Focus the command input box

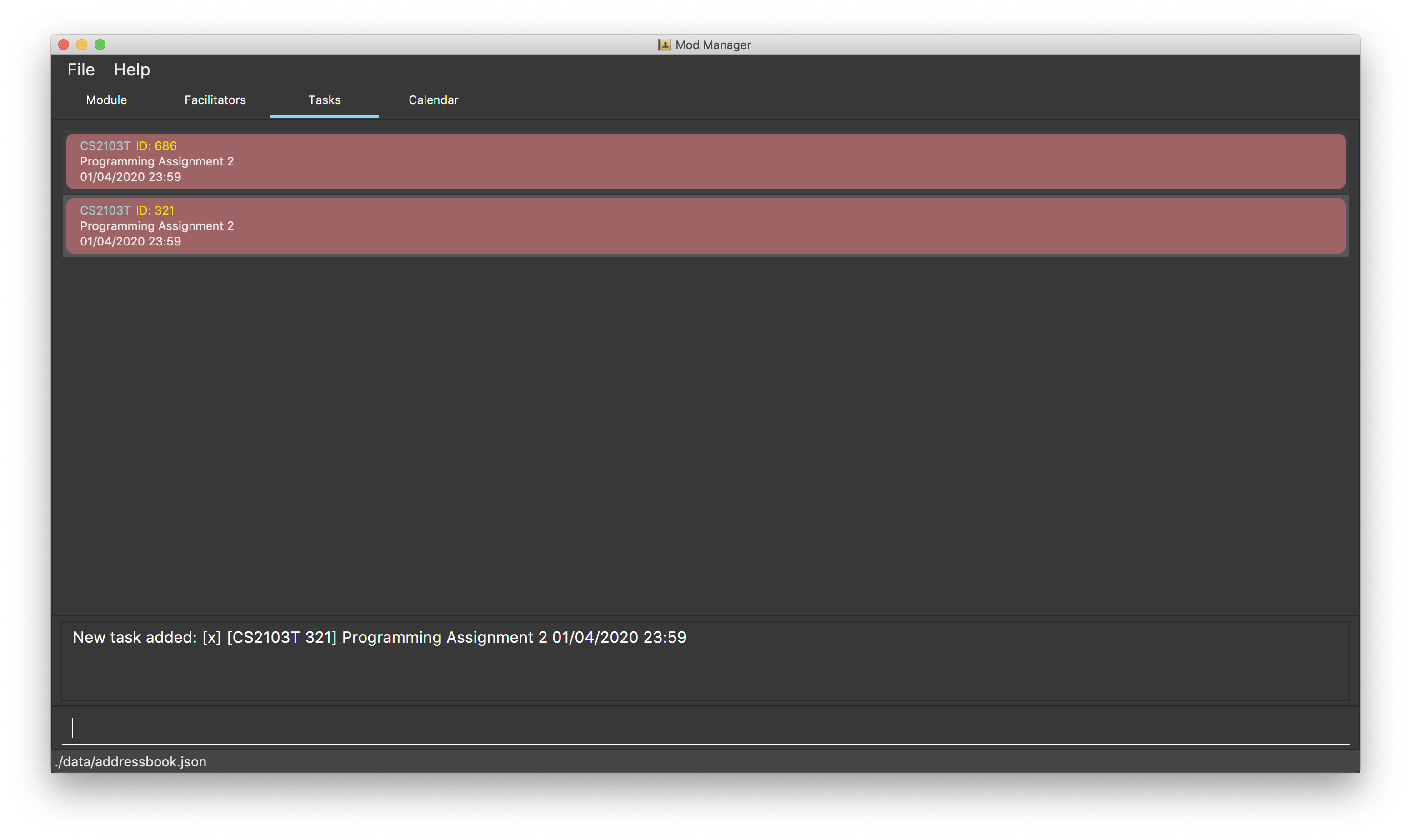click(705, 728)
